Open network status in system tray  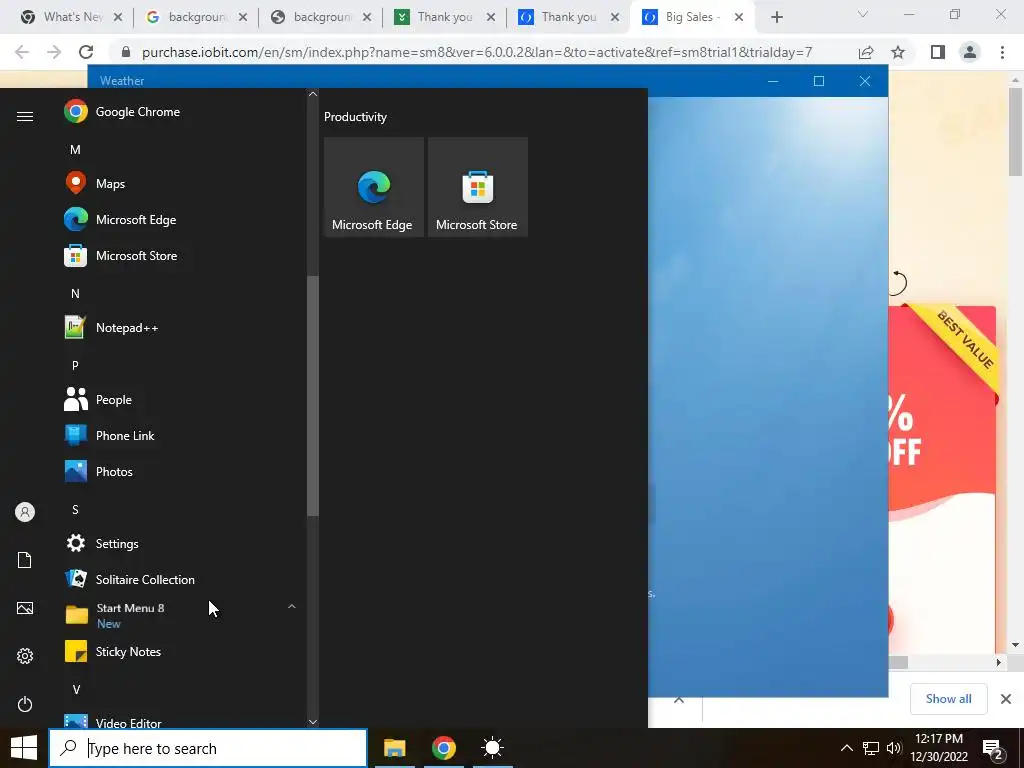coord(871,748)
